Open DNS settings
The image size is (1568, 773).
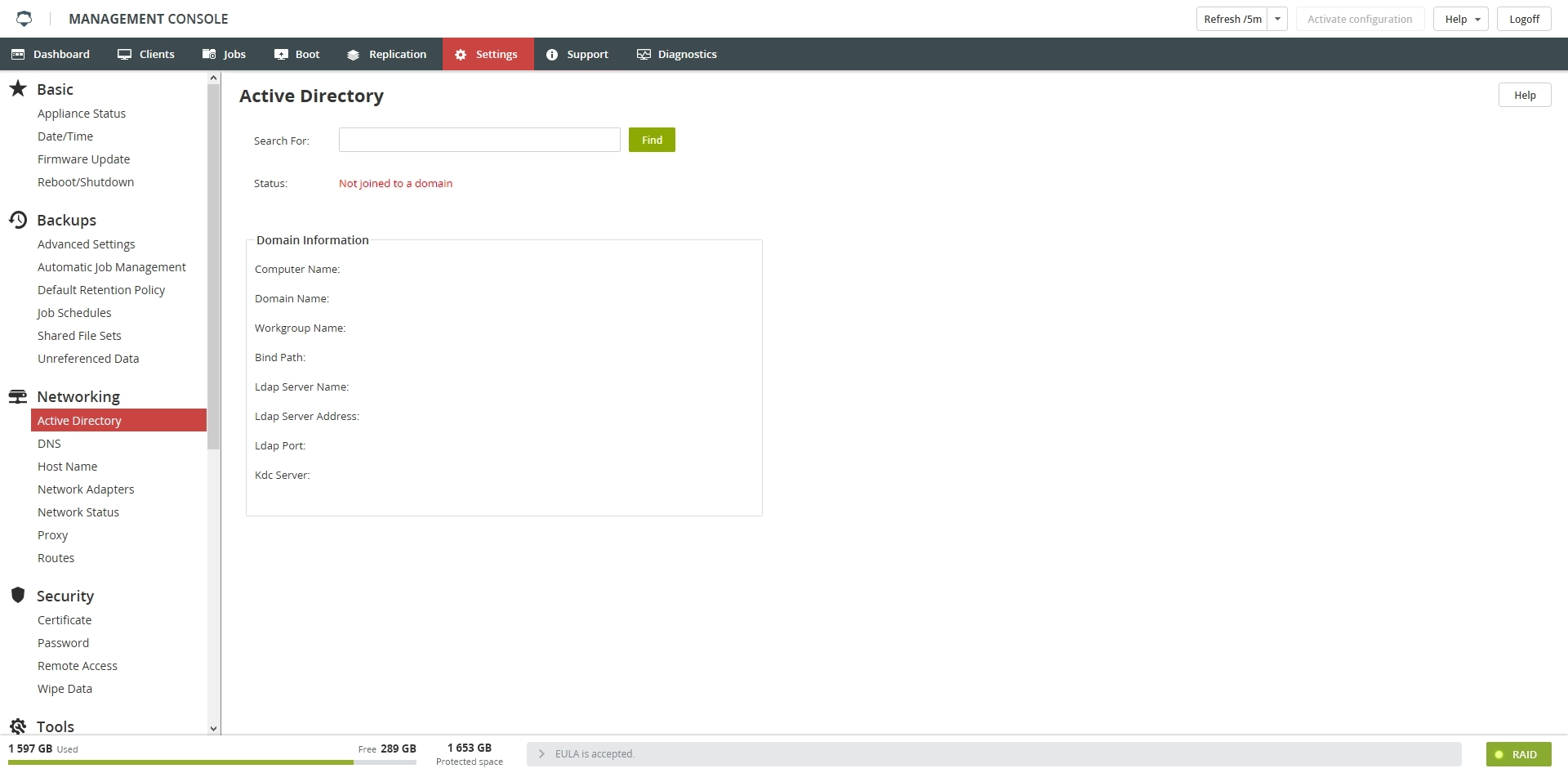click(49, 444)
